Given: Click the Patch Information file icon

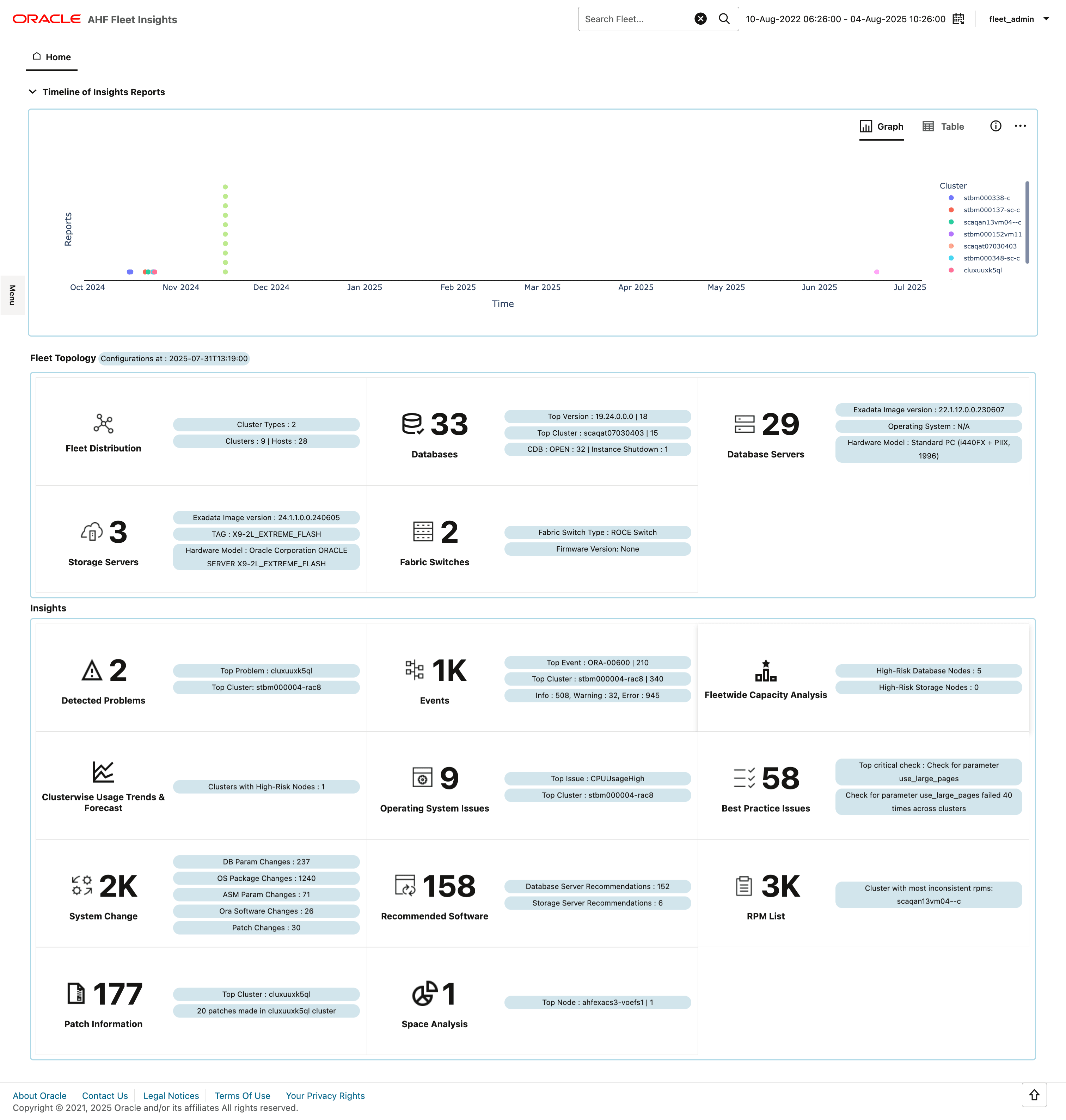Looking at the screenshot, I should click(x=75, y=993).
